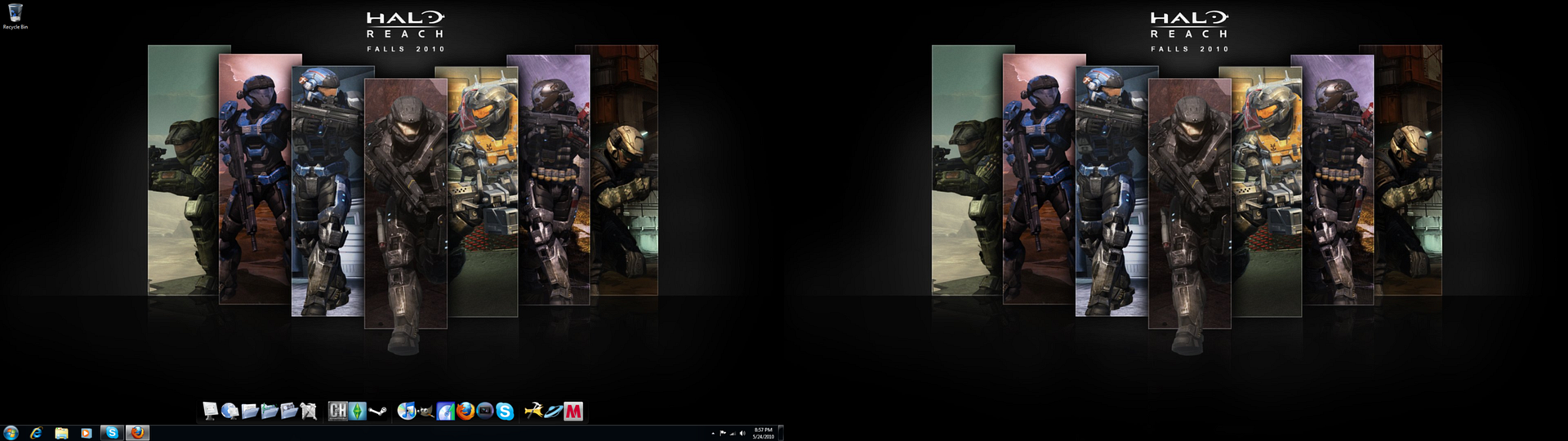Viewport: 1568px width, 441px height.
Task: Click the Show Desktop button strip
Action: [x=781, y=433]
